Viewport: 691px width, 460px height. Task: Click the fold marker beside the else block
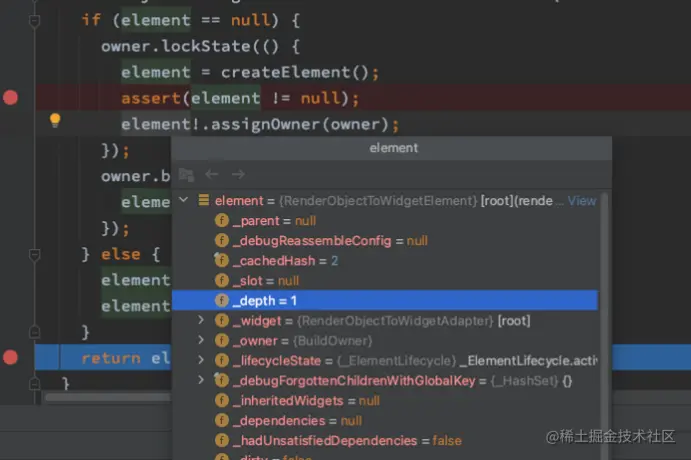(x=34, y=254)
